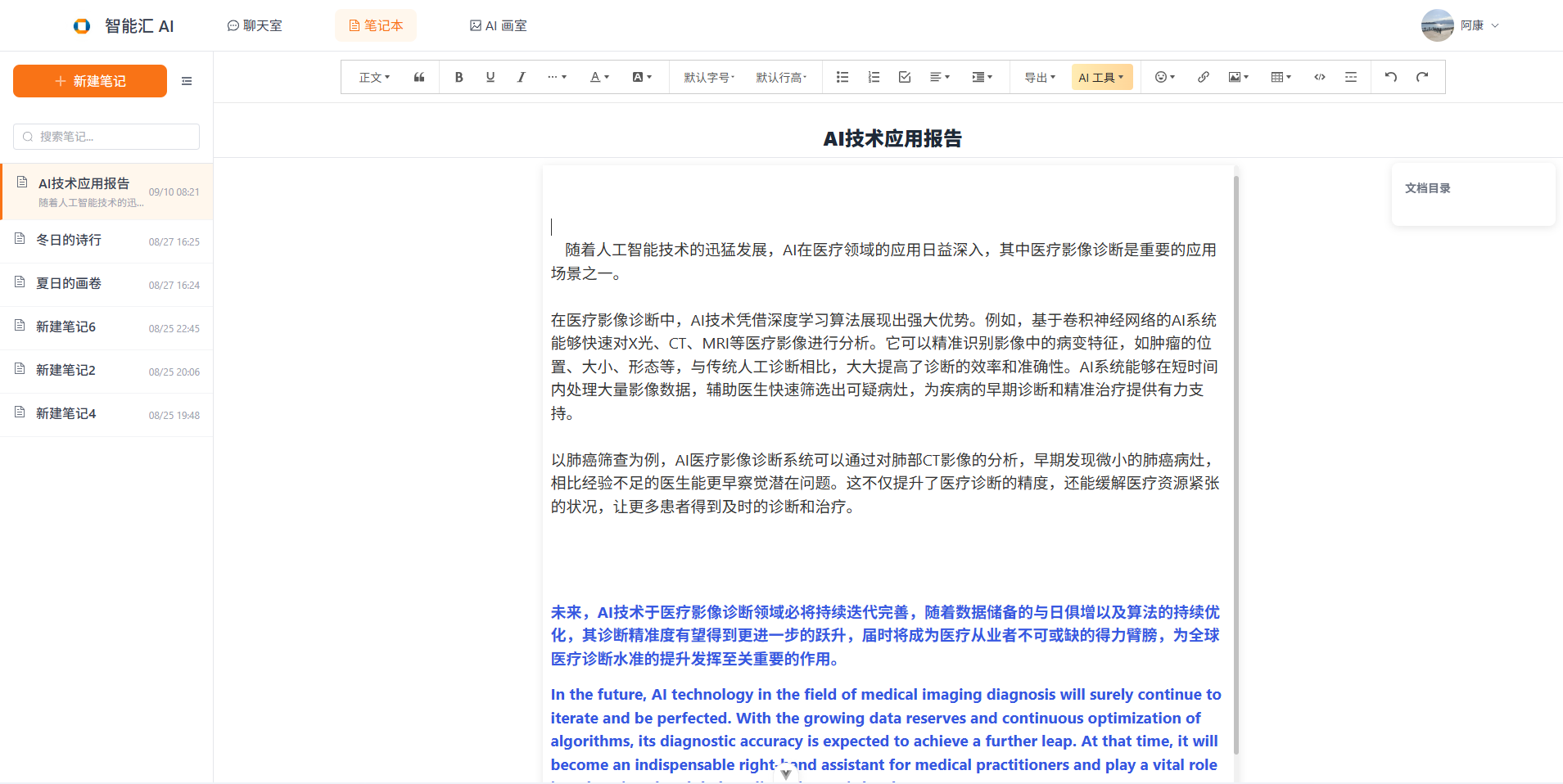
Task: Toggle underline formatting
Action: click(x=490, y=77)
